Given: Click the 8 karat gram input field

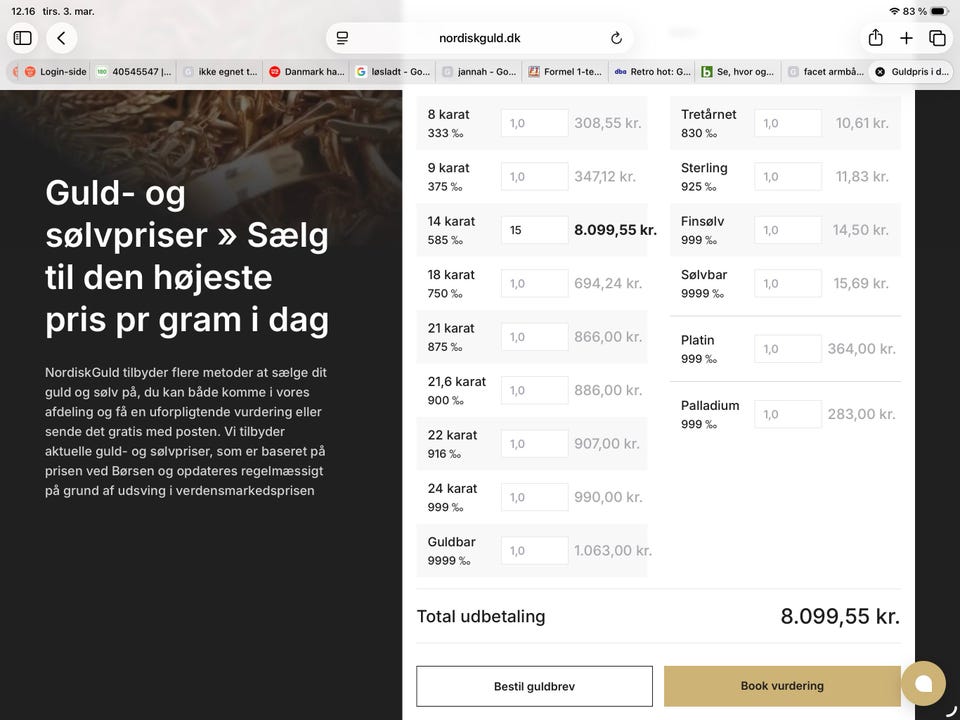Looking at the screenshot, I should [x=534, y=123].
